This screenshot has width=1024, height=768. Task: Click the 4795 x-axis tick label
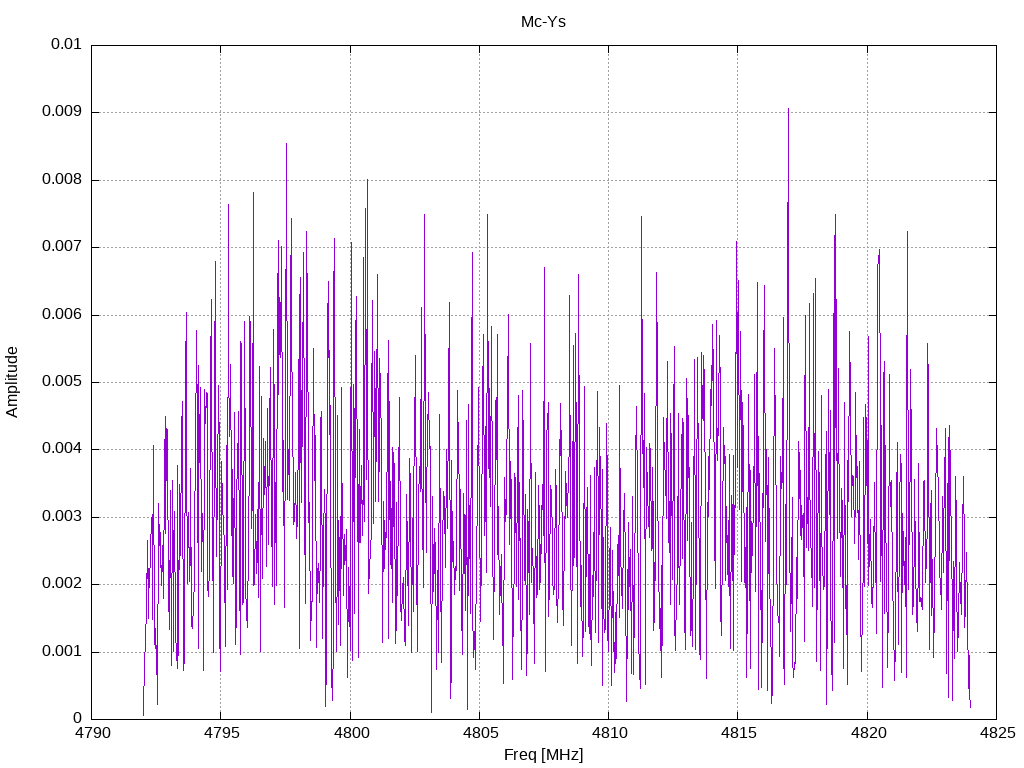(x=221, y=733)
